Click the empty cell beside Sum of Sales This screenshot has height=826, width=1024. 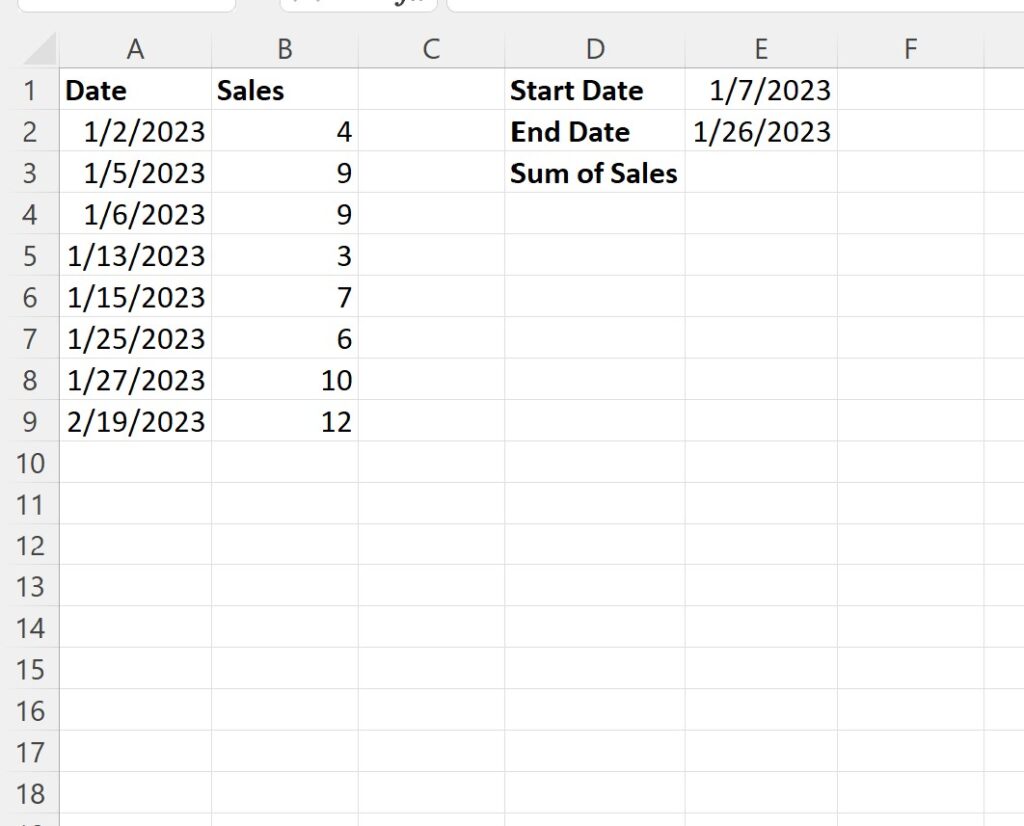point(762,172)
